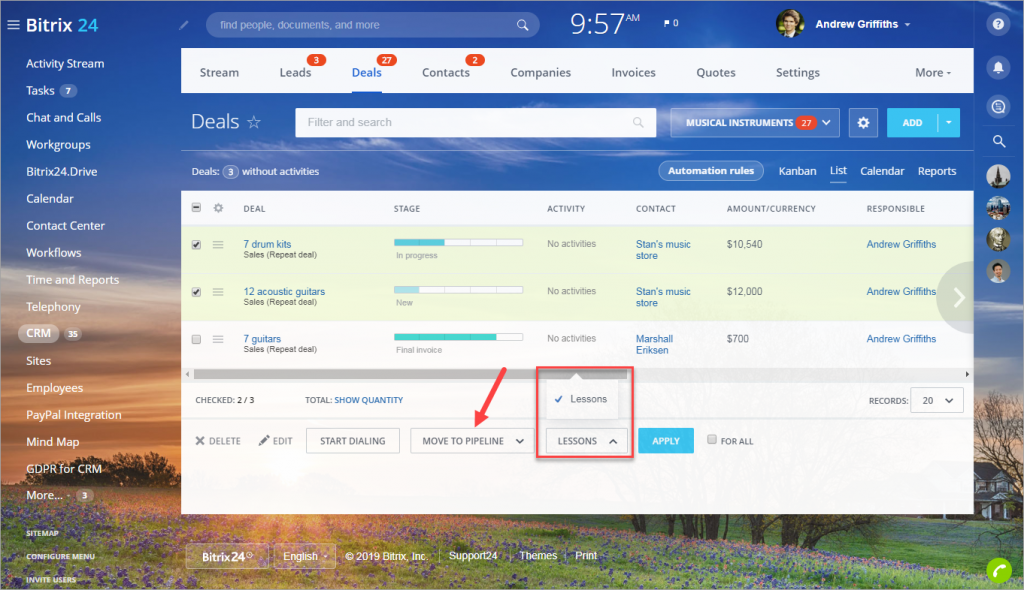
Task: Click the pencil edit icon beside Bitrix 24
Action: coord(184,25)
